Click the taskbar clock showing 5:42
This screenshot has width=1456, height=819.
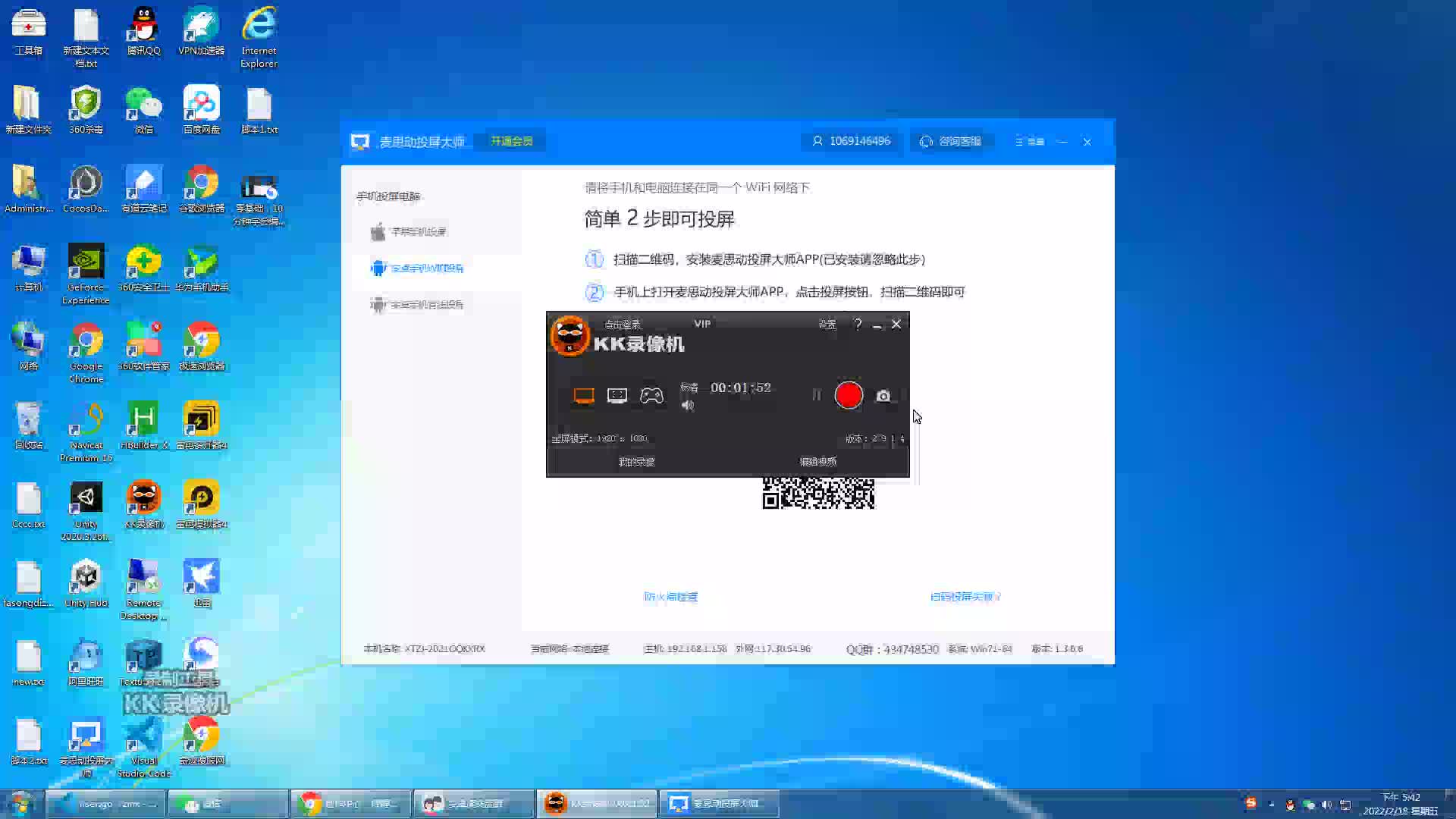(1401, 804)
